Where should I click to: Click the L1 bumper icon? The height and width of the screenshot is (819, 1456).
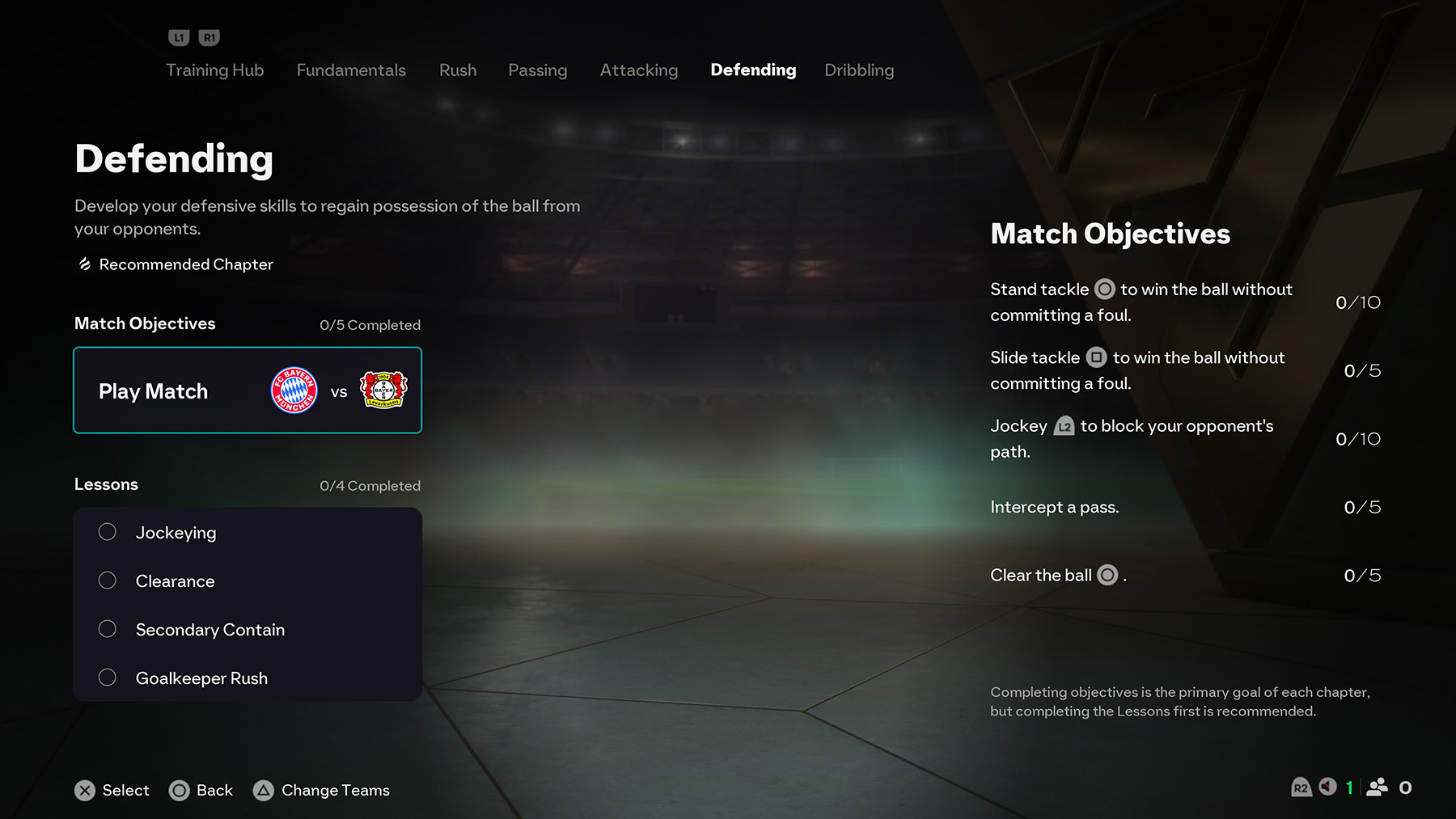tap(179, 37)
